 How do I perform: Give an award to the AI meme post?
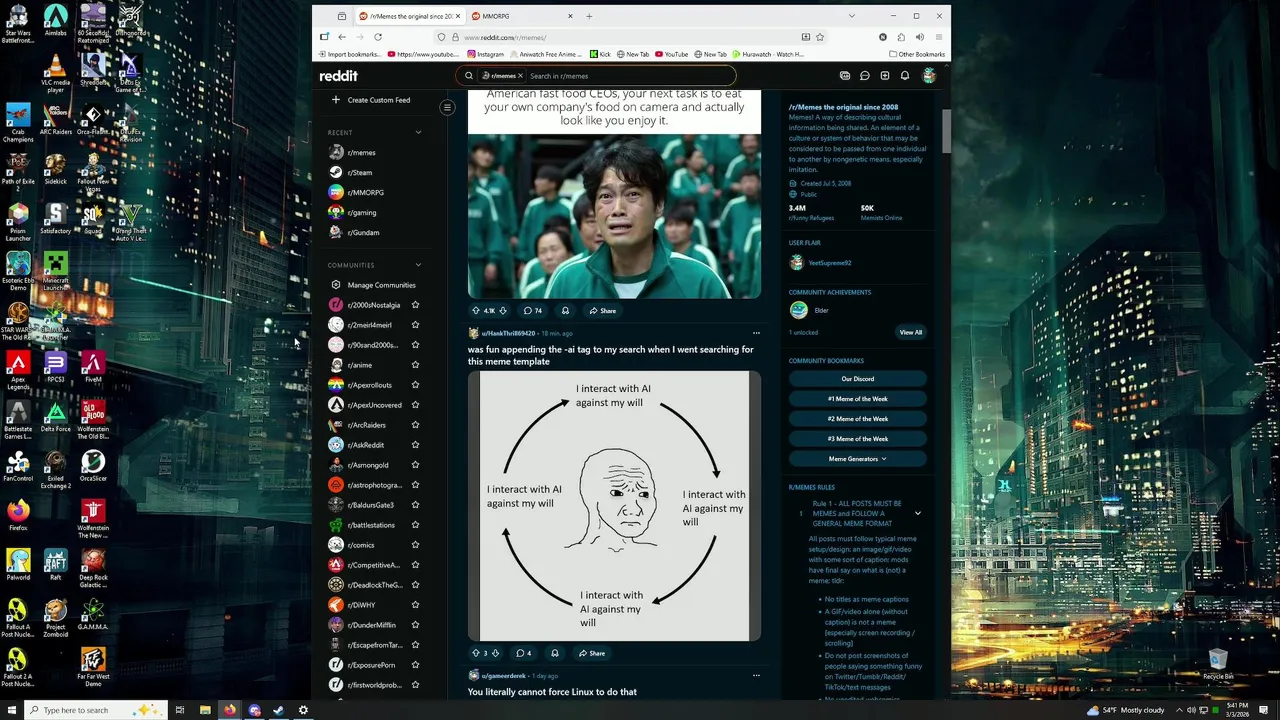click(x=555, y=653)
